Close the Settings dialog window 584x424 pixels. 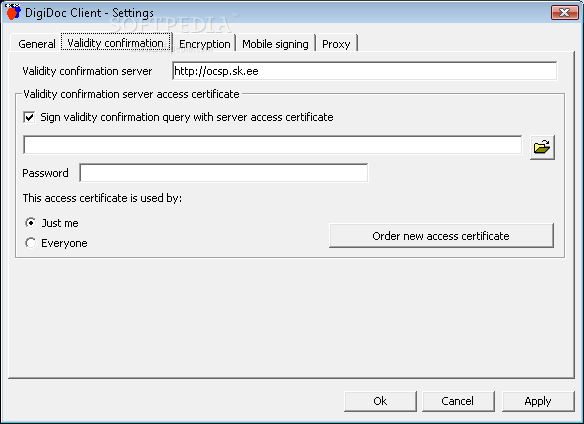coord(564,12)
